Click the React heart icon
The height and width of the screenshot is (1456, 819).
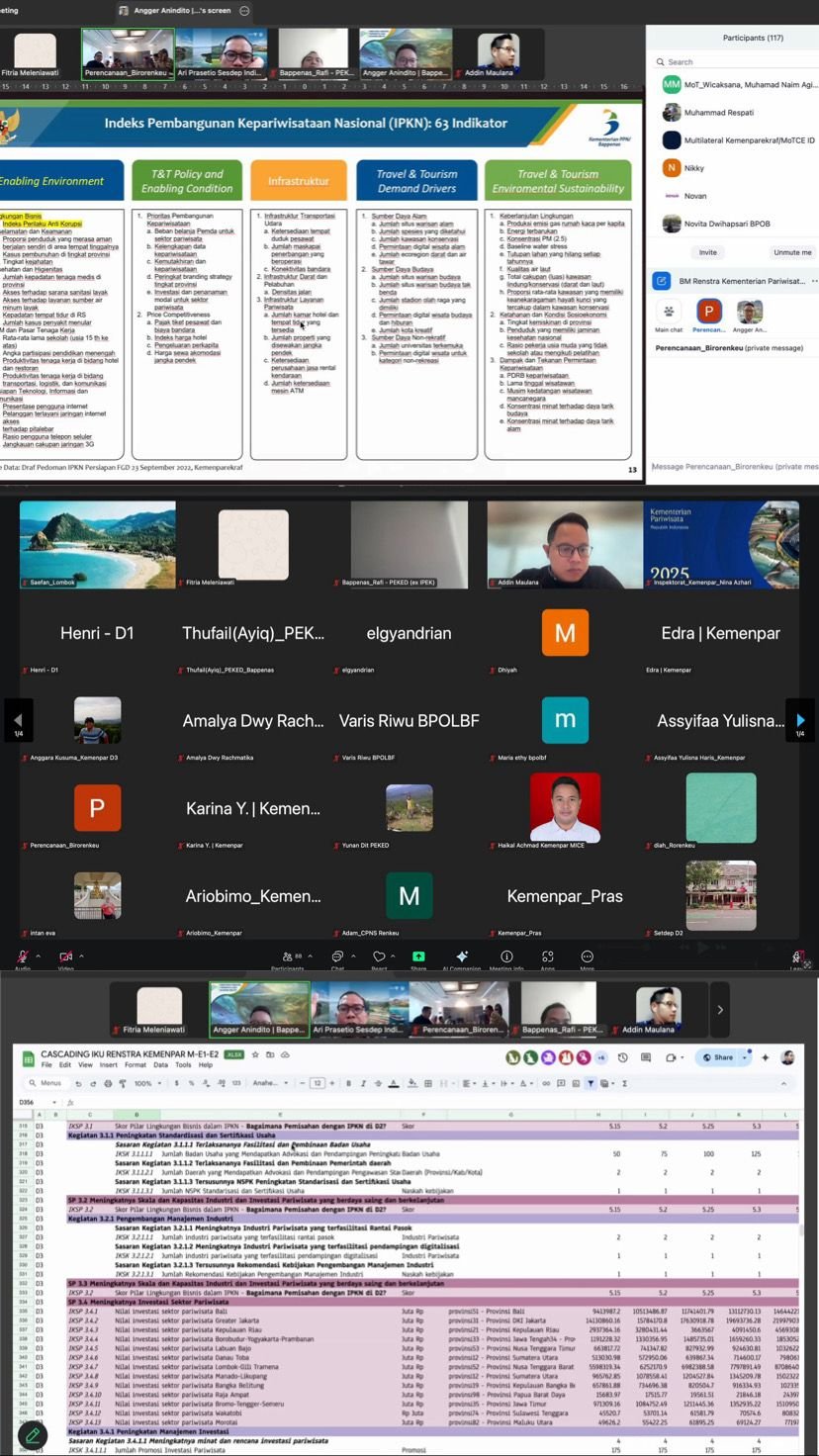click(x=379, y=957)
